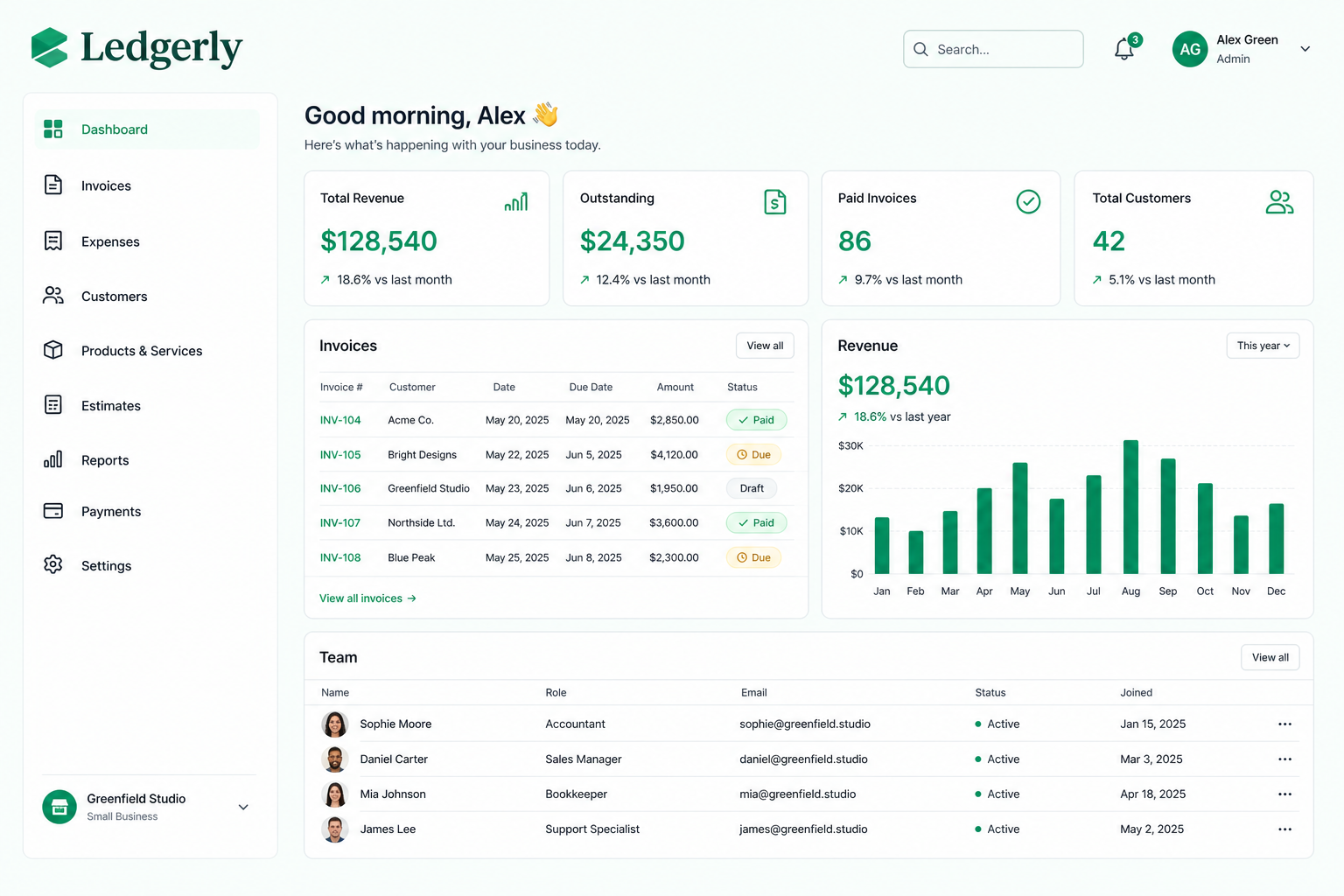Click the Invoices document icon
The image size is (1344, 896).
53,185
